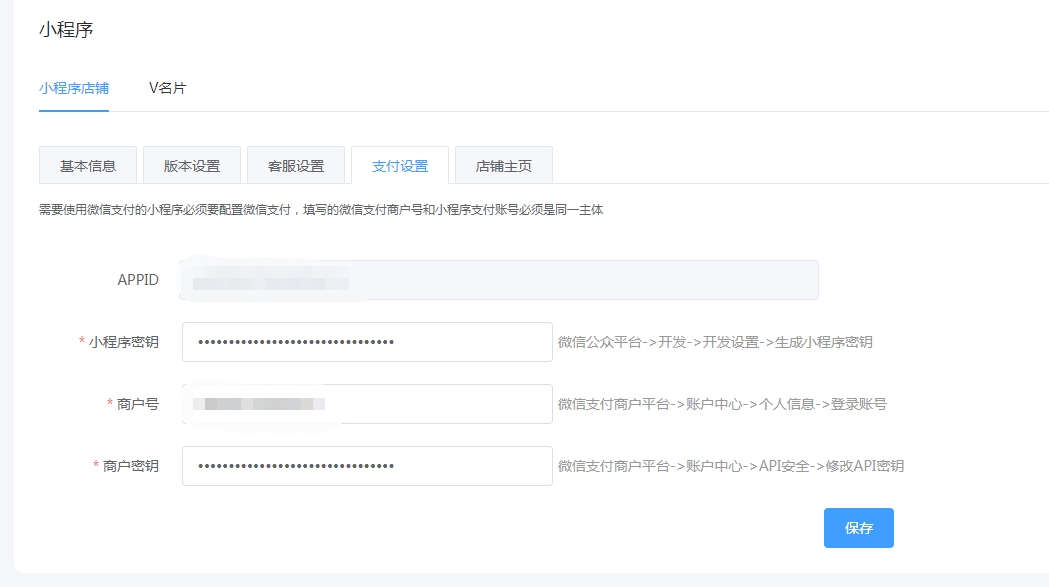Focus the 小程序密钥 password field
1049x587 pixels.
367,342
